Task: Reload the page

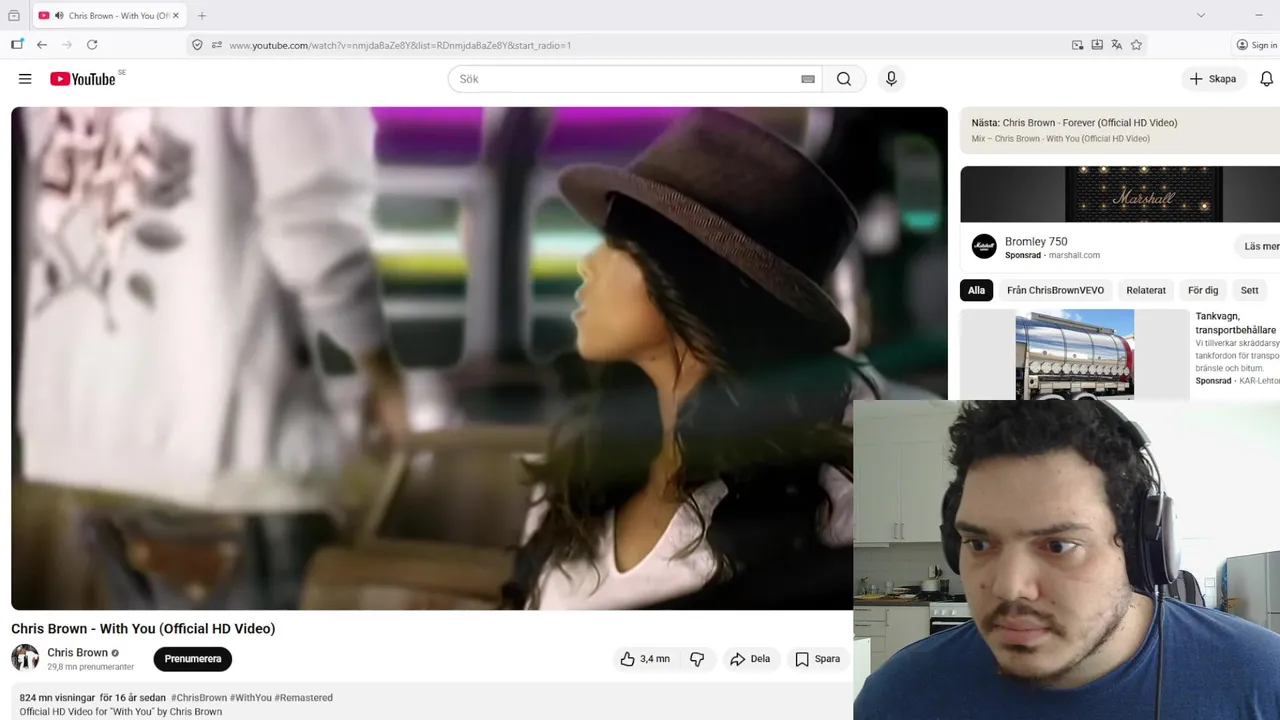Action: click(92, 45)
